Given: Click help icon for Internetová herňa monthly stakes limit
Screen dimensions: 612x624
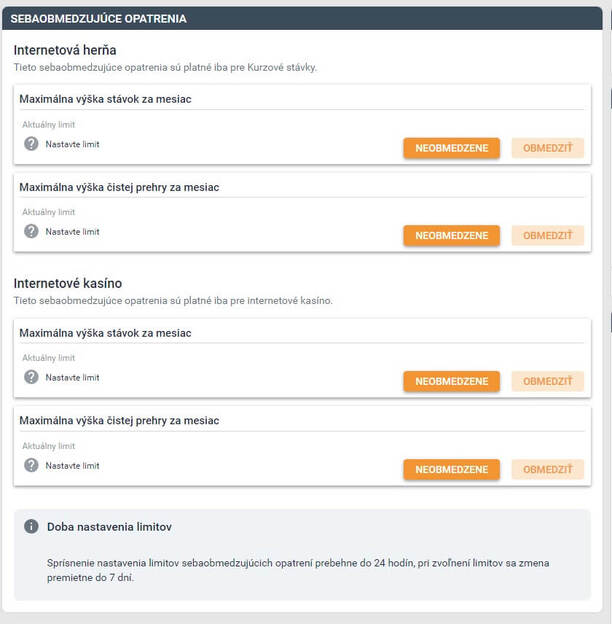Looking at the screenshot, I should click(x=31, y=144).
